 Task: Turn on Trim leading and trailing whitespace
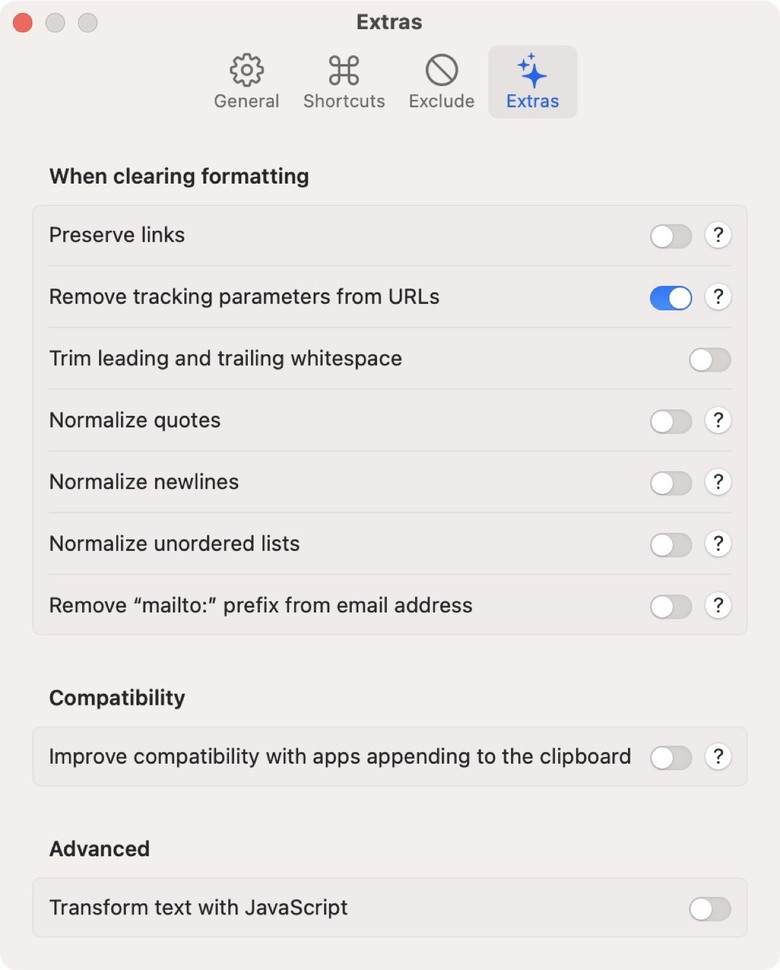[710, 359]
